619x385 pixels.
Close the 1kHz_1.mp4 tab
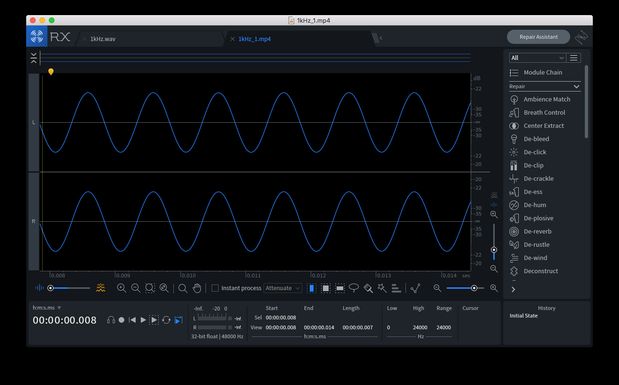233,39
